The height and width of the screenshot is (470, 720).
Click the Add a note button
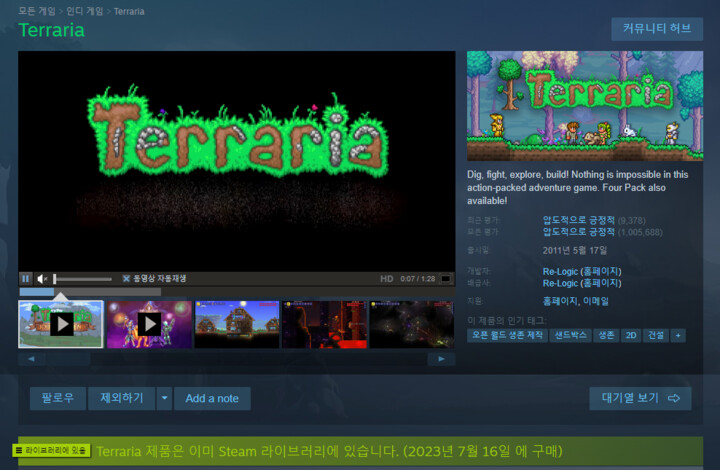coord(212,398)
